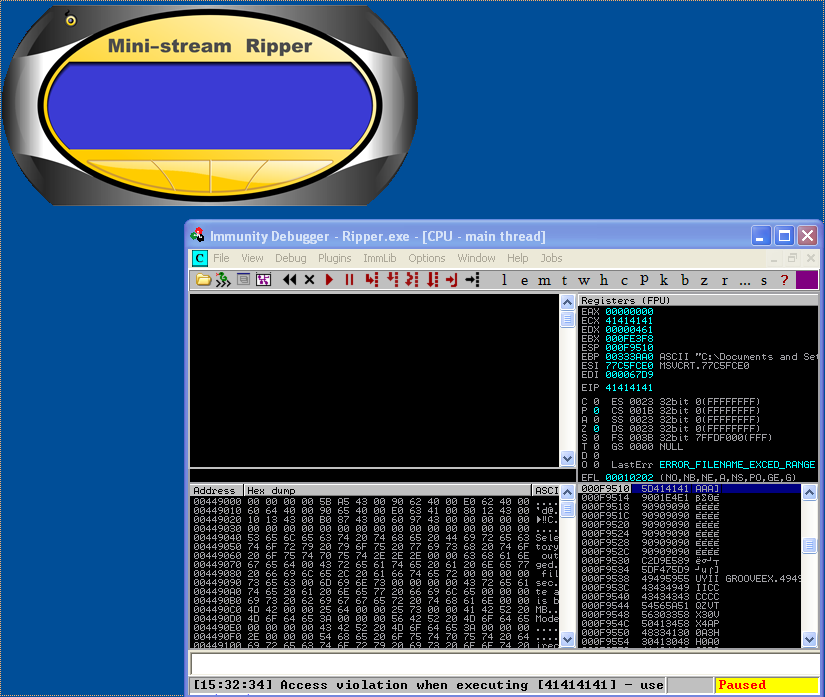Viewport: 825px width, 697px height.
Task: Click the disassembly pane scroll-up arrow
Action: click(x=567, y=302)
